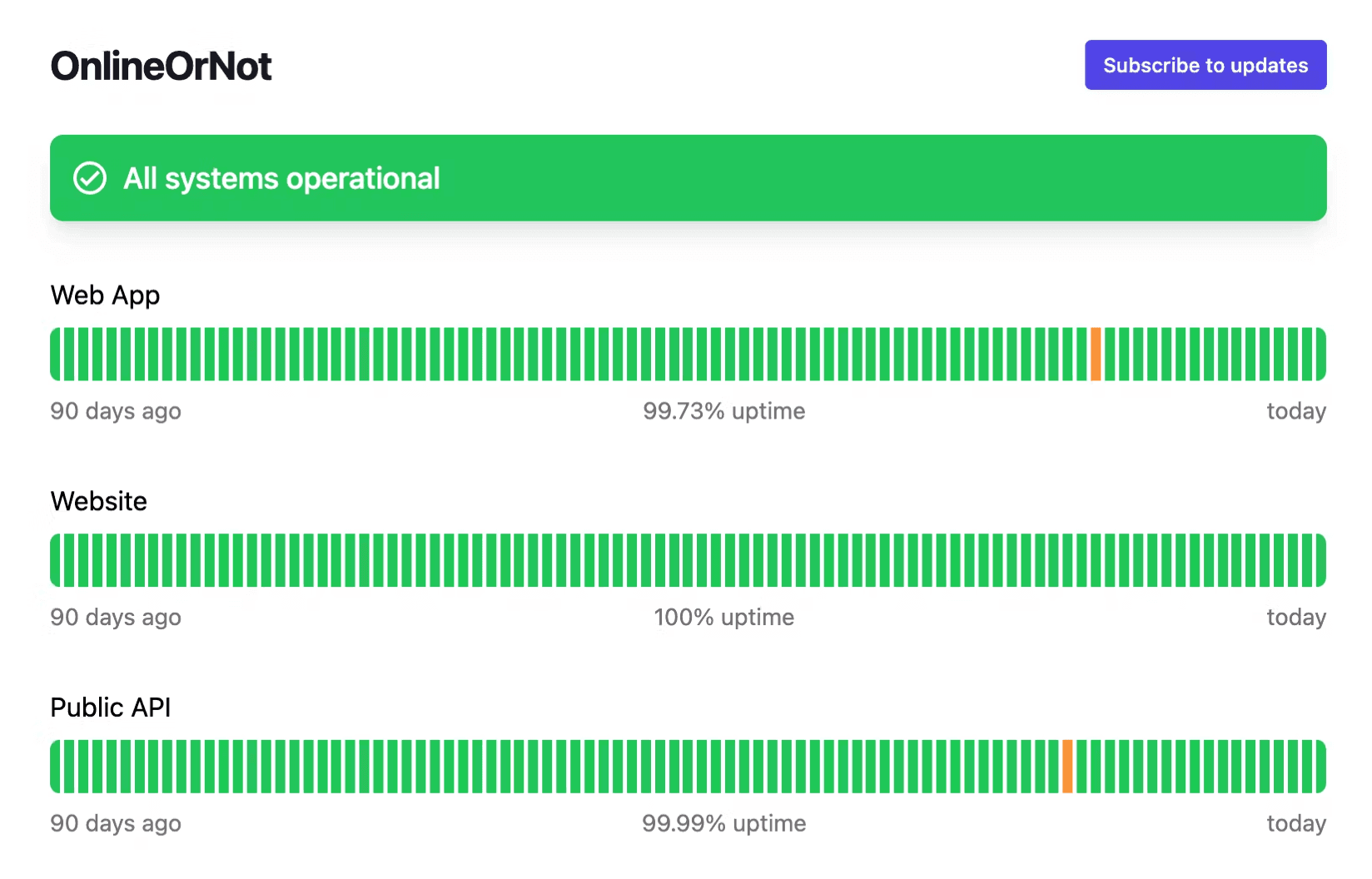Click today's bar in Website timeline
This screenshot has height=879, width=1372.
pyautogui.click(x=1320, y=560)
